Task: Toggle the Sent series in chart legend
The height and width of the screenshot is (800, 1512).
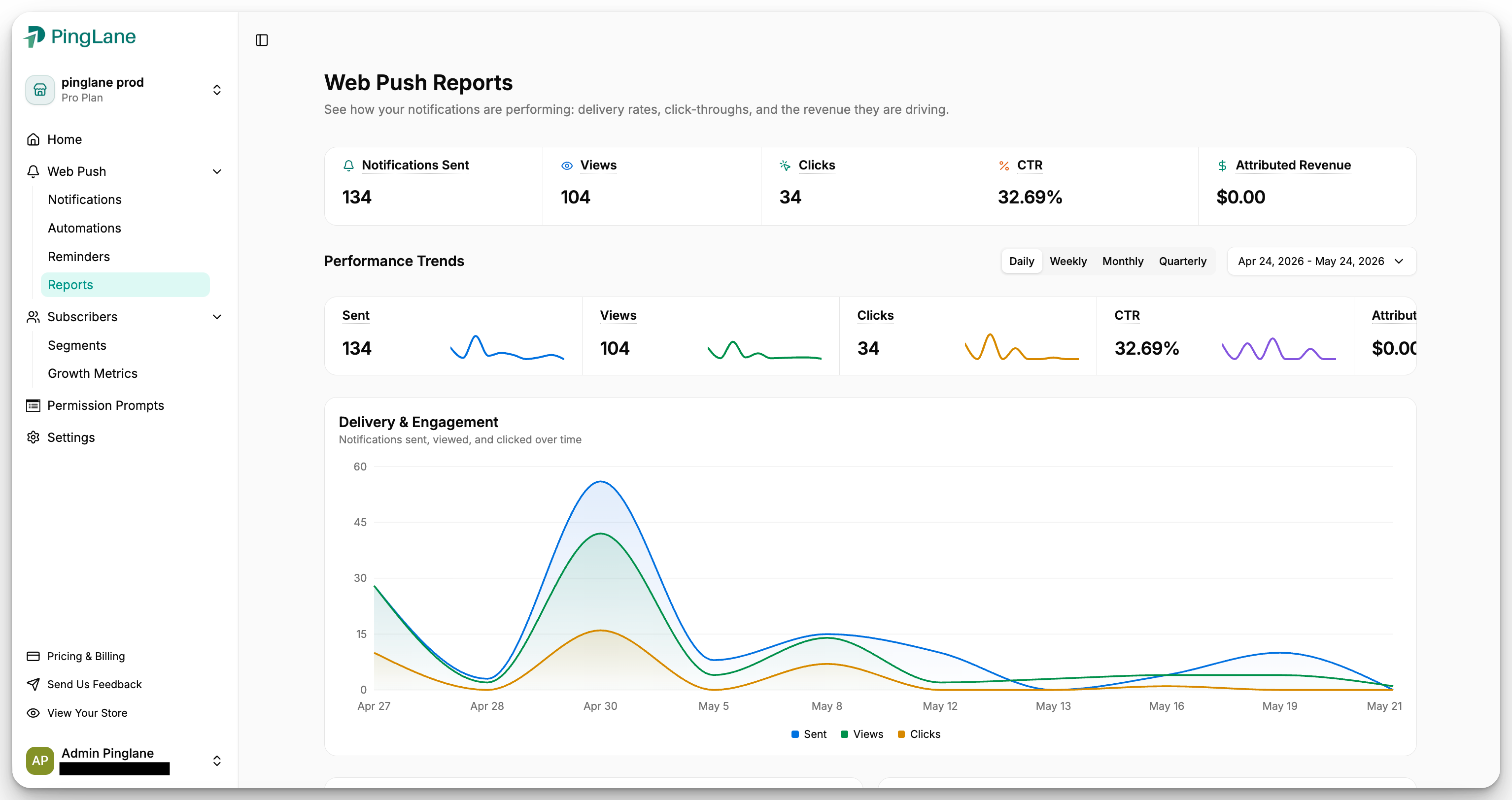Action: click(x=809, y=734)
